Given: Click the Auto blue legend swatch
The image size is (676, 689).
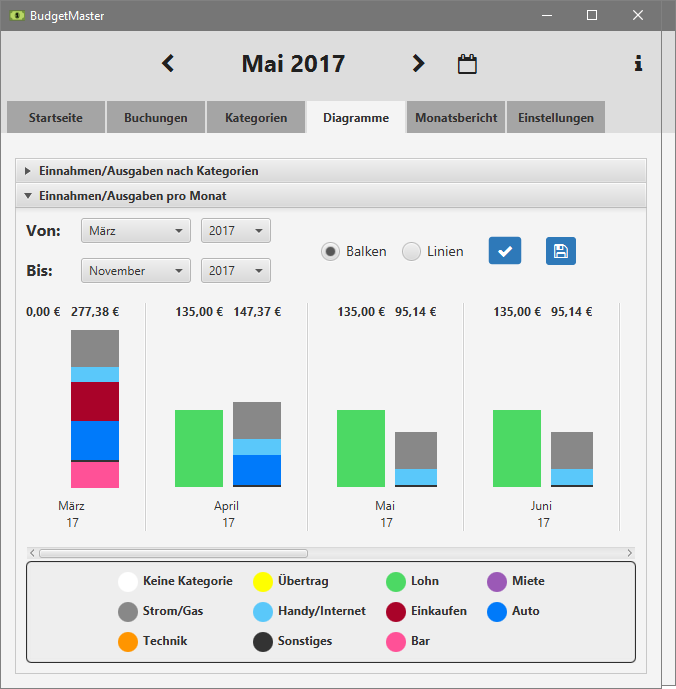Looking at the screenshot, I should pyautogui.click(x=497, y=612).
